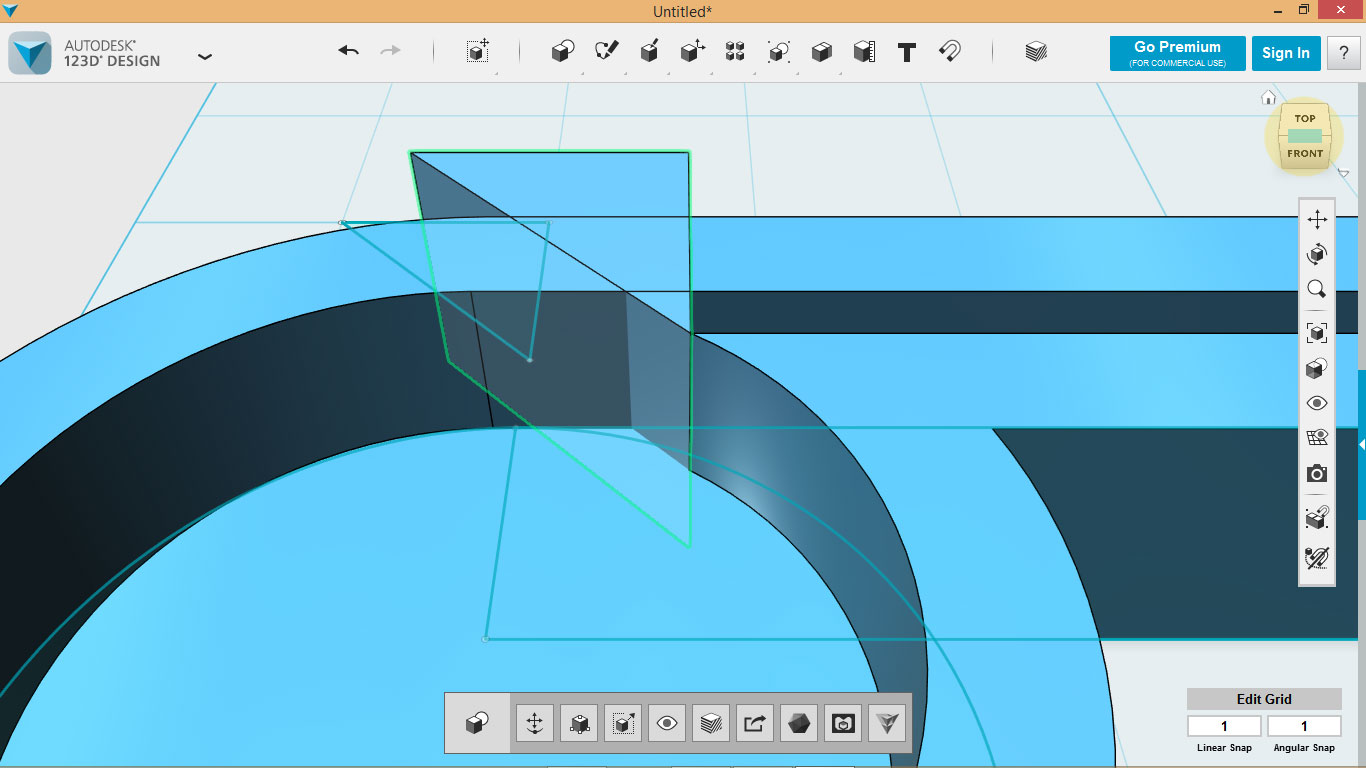Open the Primitives tool in the toolbar
Screen dimensions: 1366x768
(x=562, y=52)
